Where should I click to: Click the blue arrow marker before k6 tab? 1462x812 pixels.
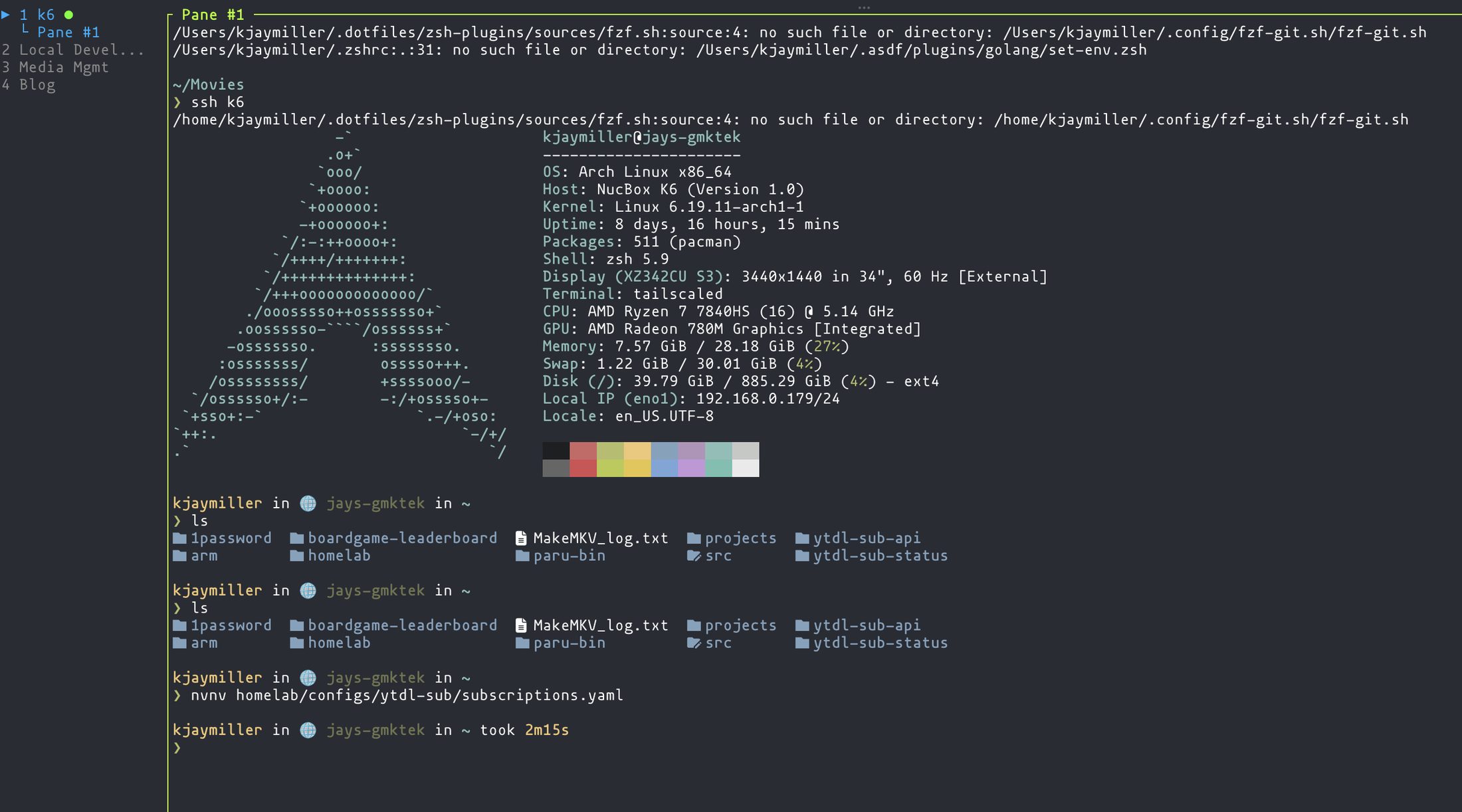pos(6,15)
